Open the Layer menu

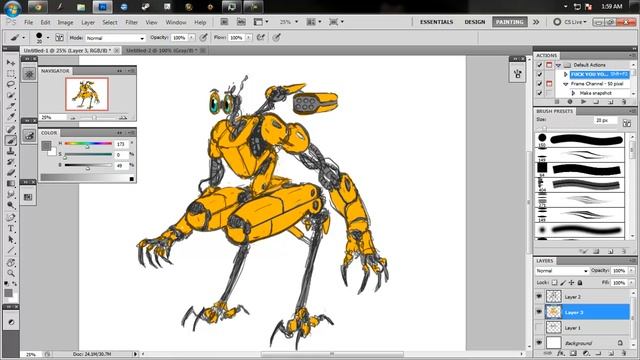tap(88, 22)
